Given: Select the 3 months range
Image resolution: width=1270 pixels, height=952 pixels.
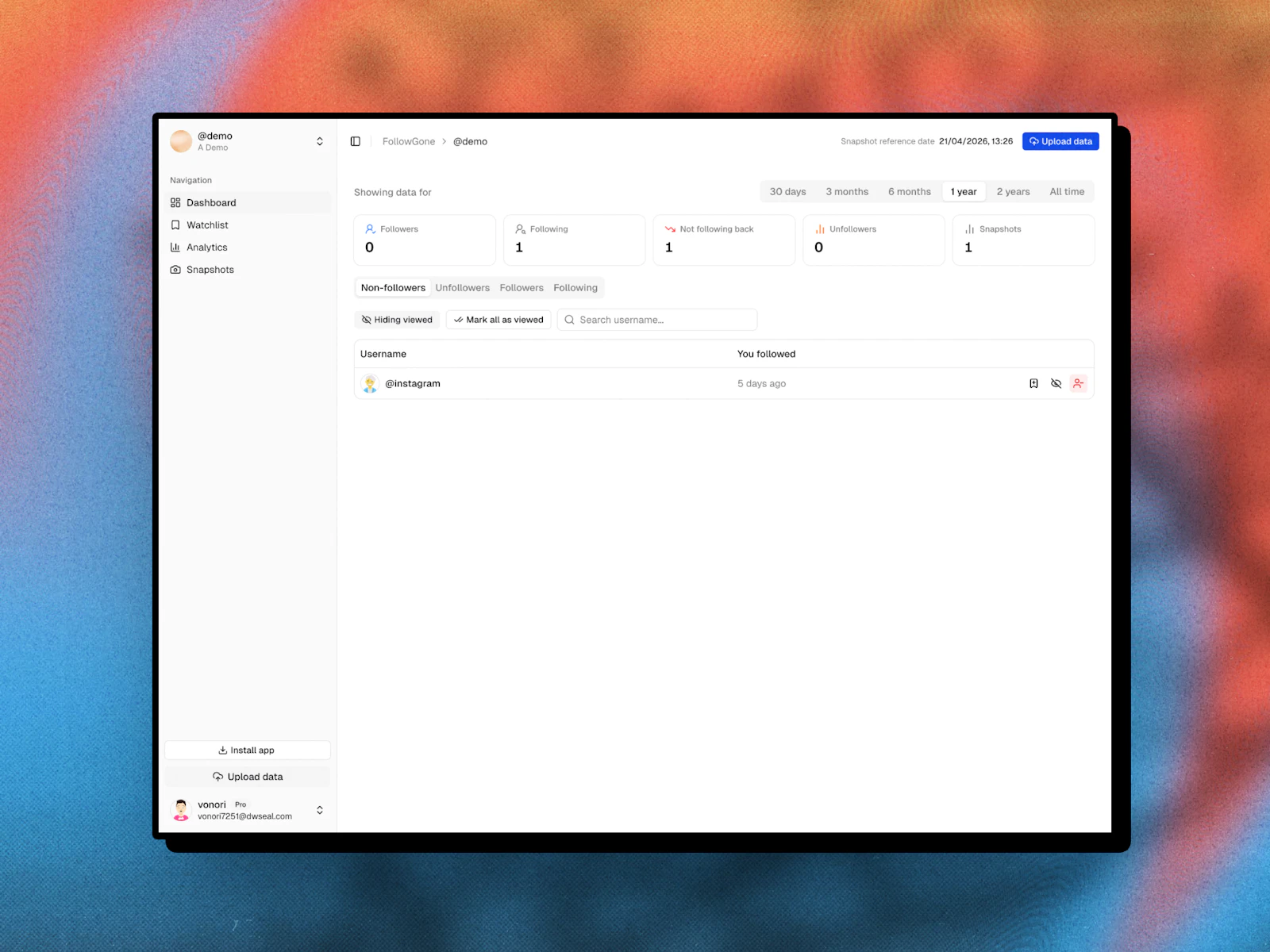Looking at the screenshot, I should (x=847, y=191).
